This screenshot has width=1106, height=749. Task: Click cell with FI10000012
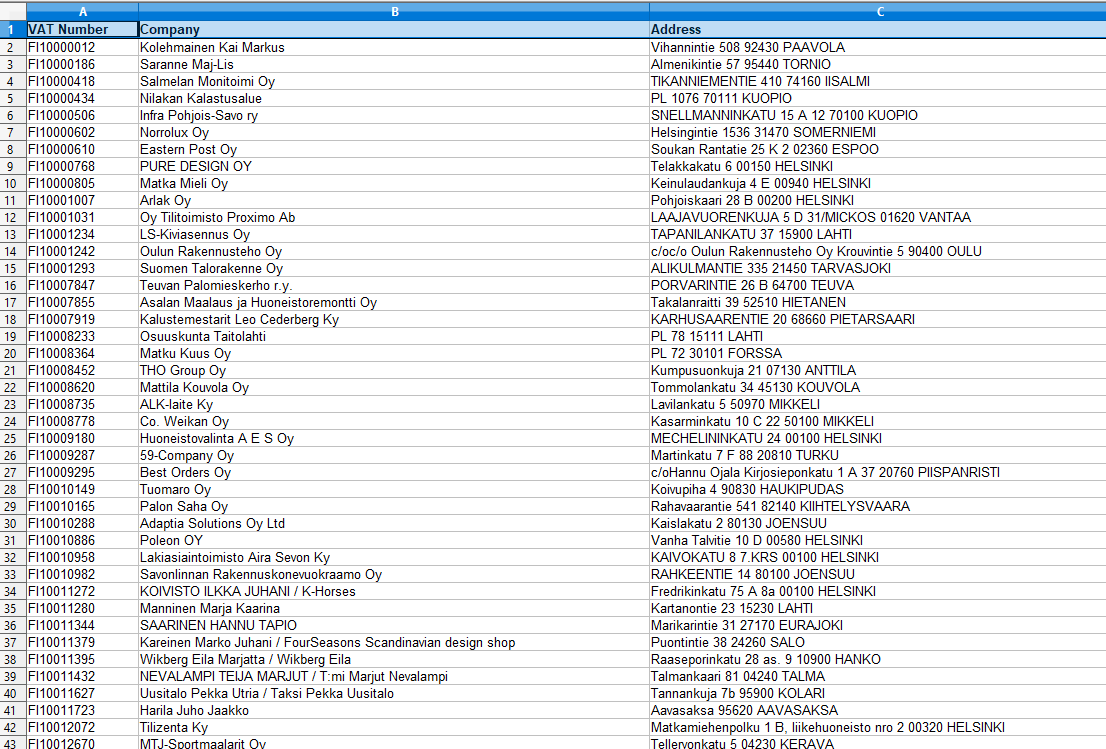(x=83, y=47)
